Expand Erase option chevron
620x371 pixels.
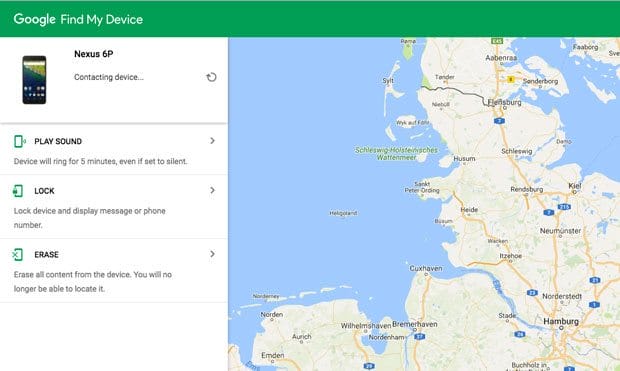pos(212,254)
